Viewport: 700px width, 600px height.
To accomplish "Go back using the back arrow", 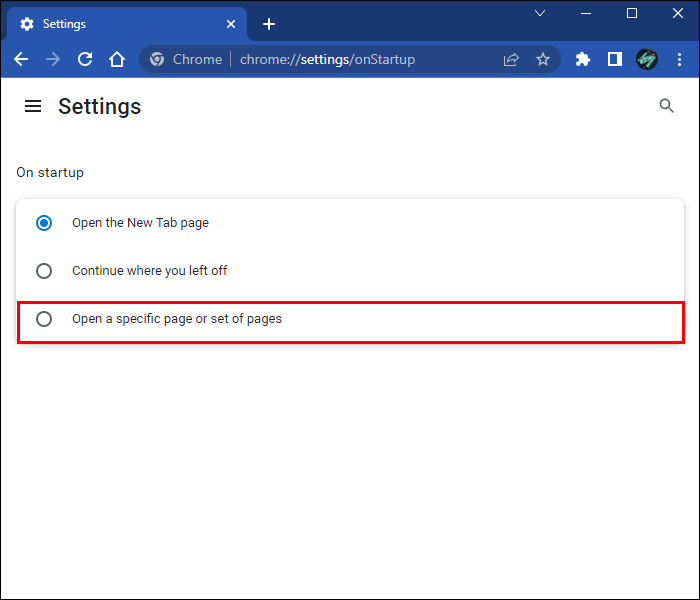I will 21,59.
